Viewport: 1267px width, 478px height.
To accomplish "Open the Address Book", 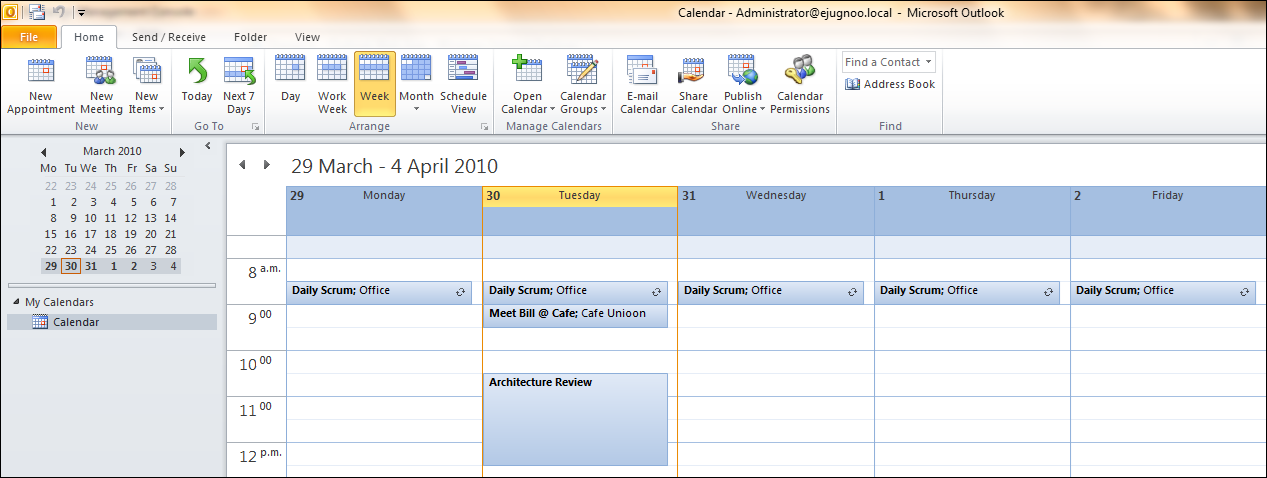I will tap(890, 84).
